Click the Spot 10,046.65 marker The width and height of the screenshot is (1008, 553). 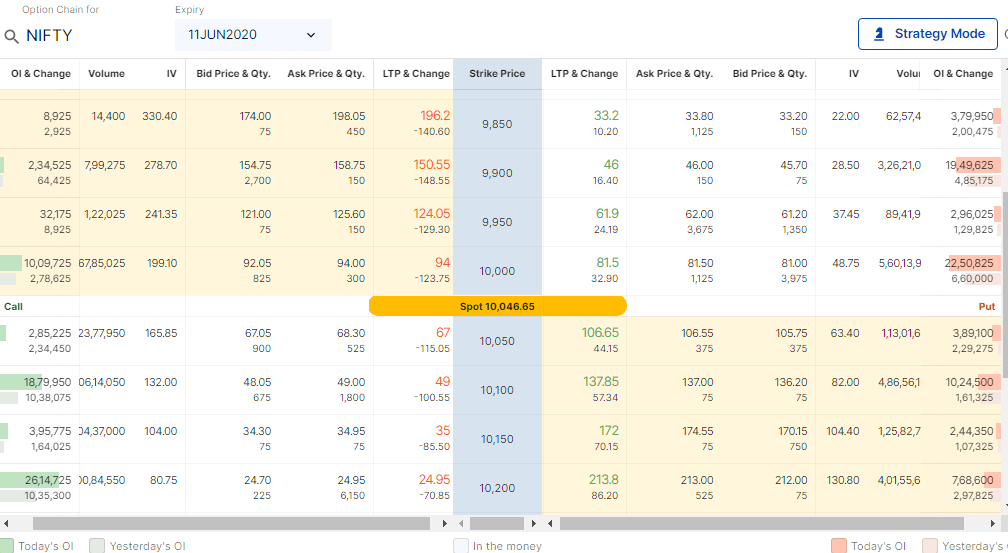(x=498, y=306)
